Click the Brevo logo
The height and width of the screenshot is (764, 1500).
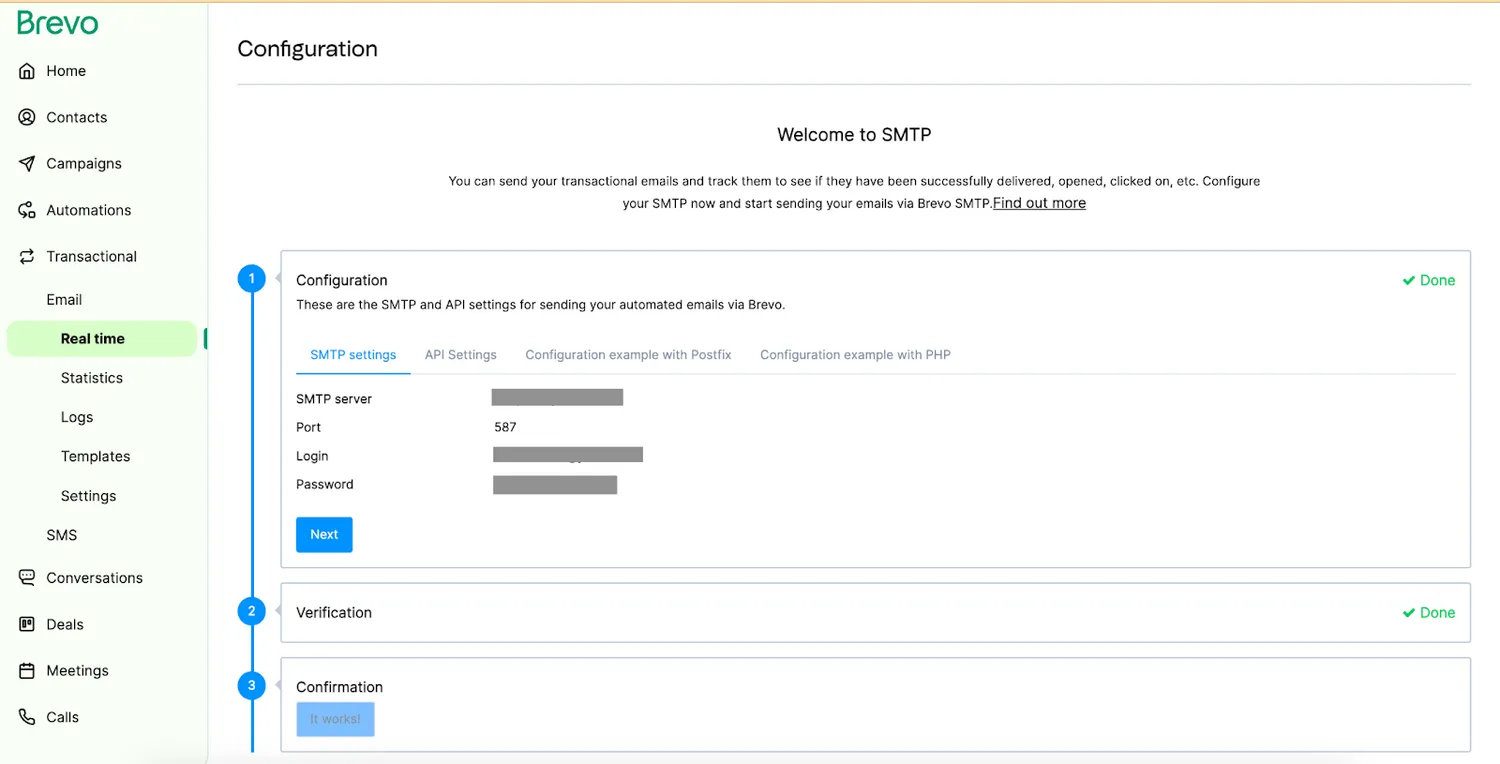coord(58,24)
